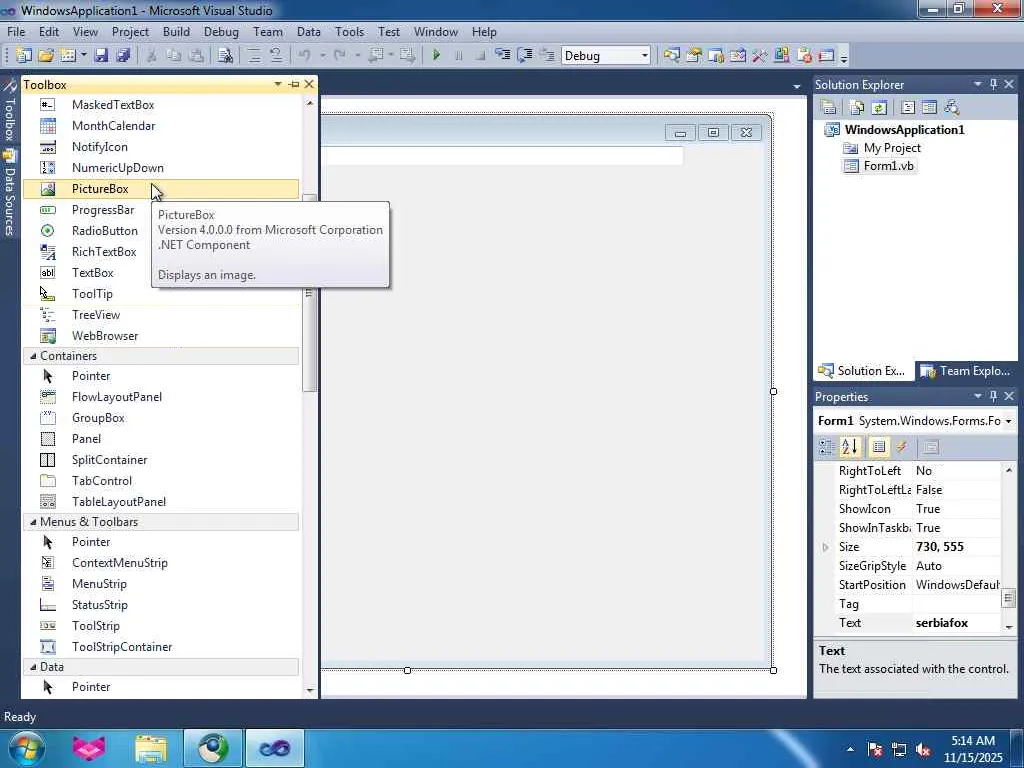The width and height of the screenshot is (1024, 768).
Task: Toggle Alphabetical sort in Properties panel
Action: tap(850, 447)
